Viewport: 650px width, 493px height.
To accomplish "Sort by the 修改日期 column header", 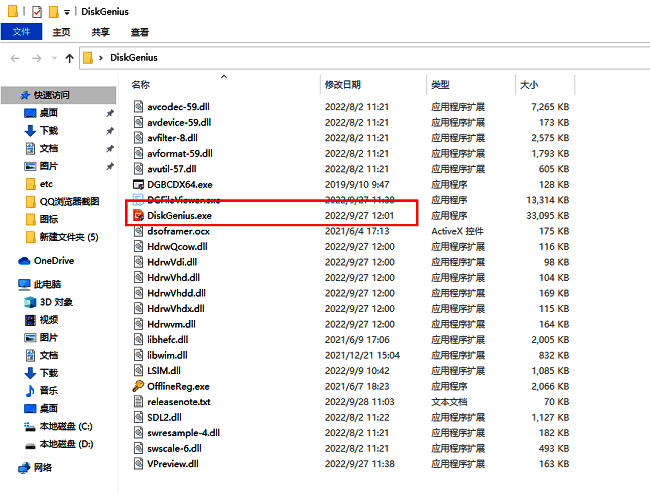I will pos(342,85).
